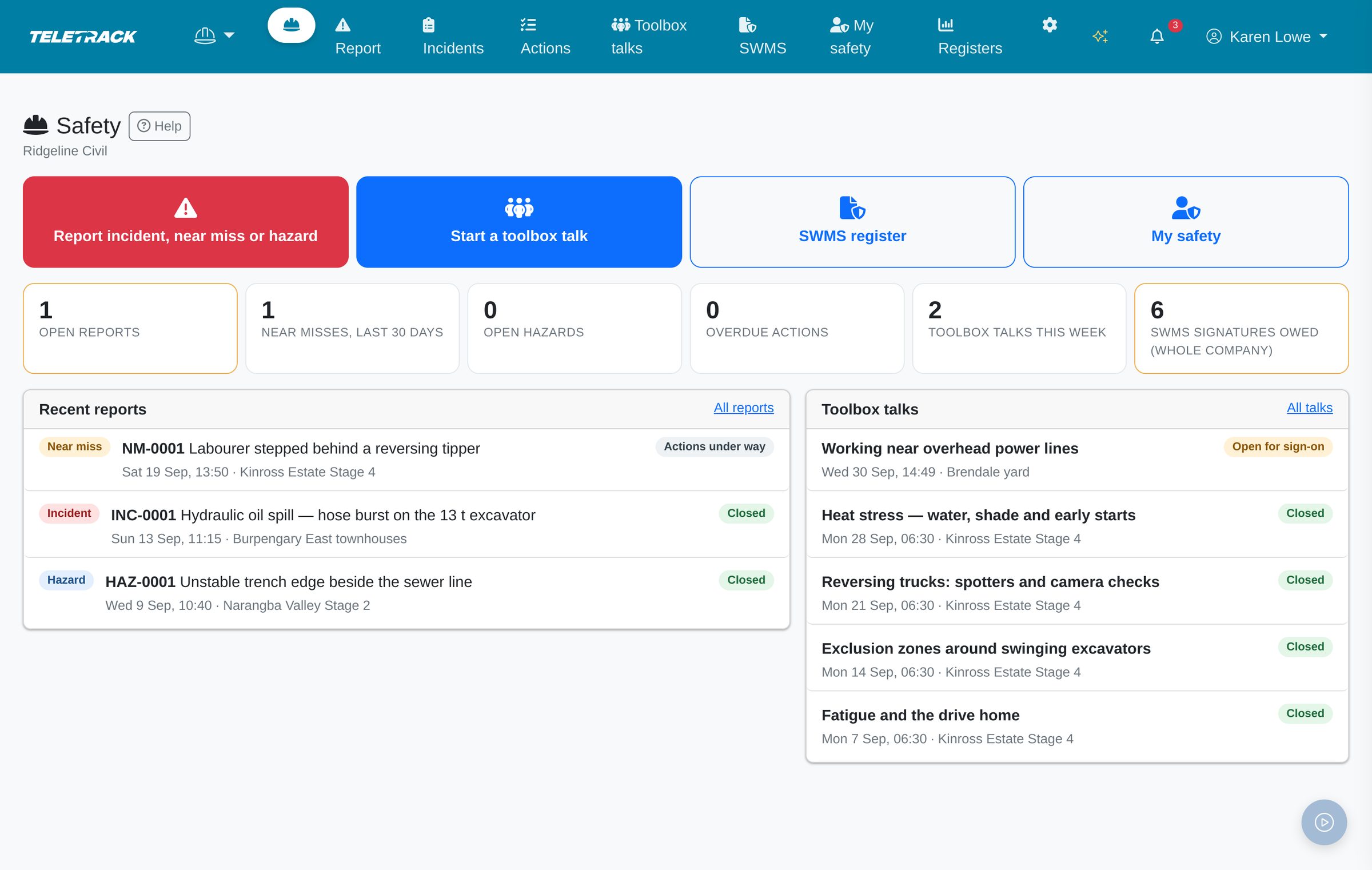Follow the All reports link
The image size is (1372, 870).
pos(744,408)
